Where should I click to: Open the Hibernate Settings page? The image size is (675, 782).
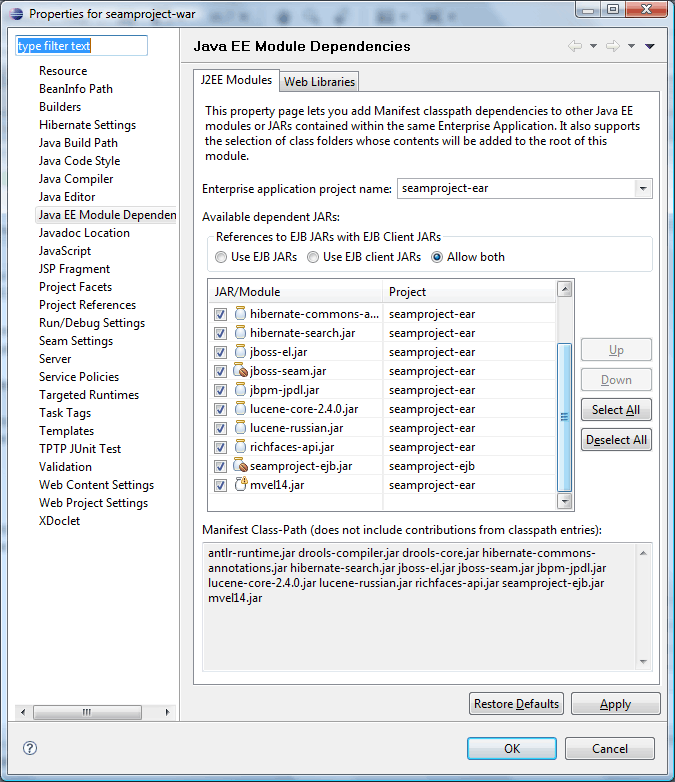87,125
